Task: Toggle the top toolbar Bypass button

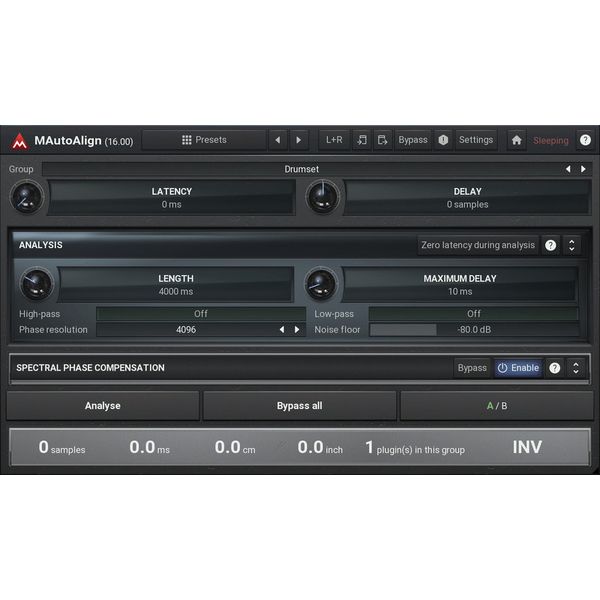Action: 412,140
